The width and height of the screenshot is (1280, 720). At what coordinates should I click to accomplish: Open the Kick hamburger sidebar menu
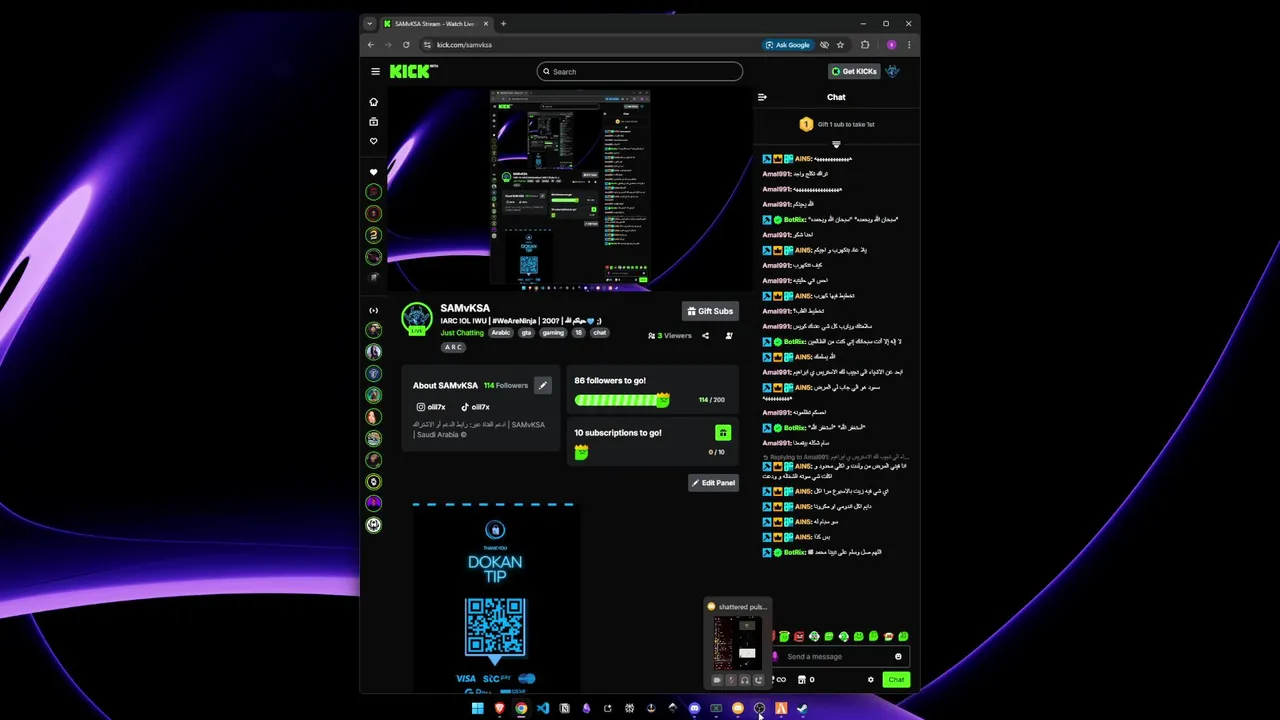pos(375,71)
